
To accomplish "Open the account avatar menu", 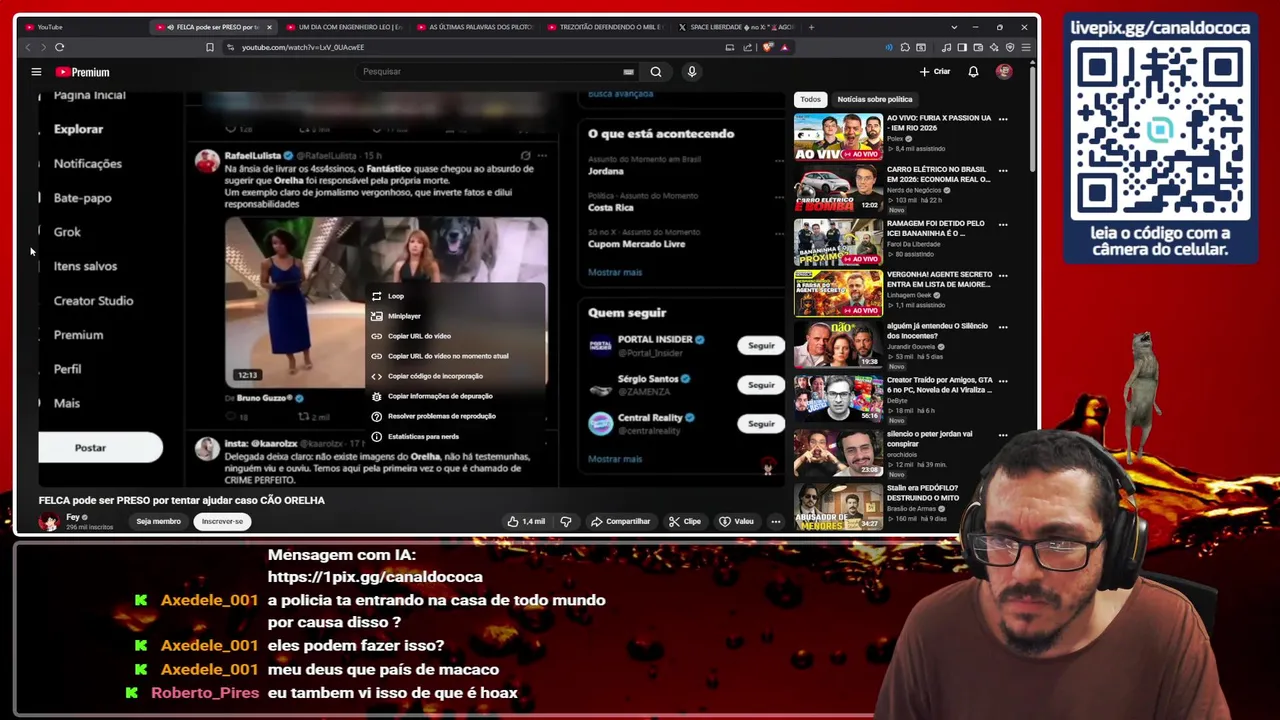I will point(1004,72).
